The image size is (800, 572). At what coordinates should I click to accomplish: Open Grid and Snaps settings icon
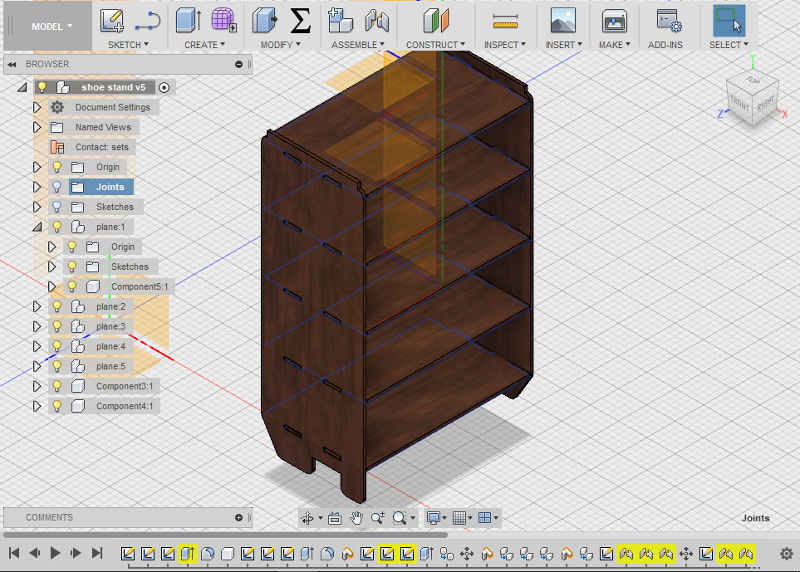(459, 518)
